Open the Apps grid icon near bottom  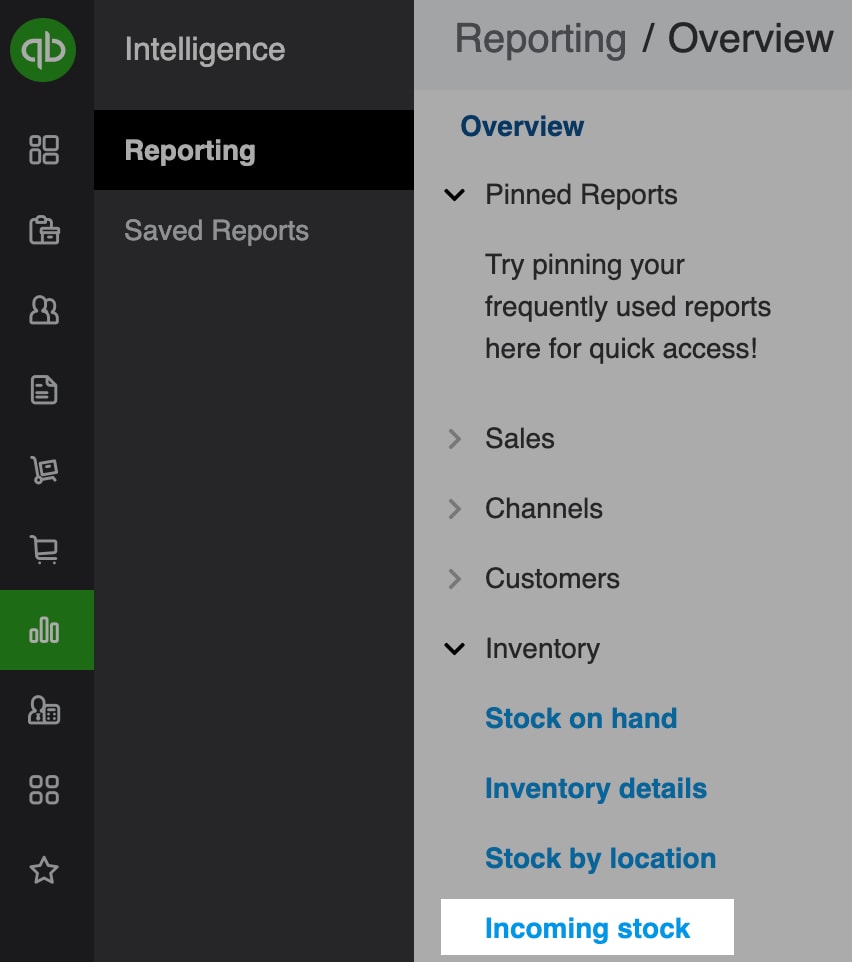tap(44, 790)
